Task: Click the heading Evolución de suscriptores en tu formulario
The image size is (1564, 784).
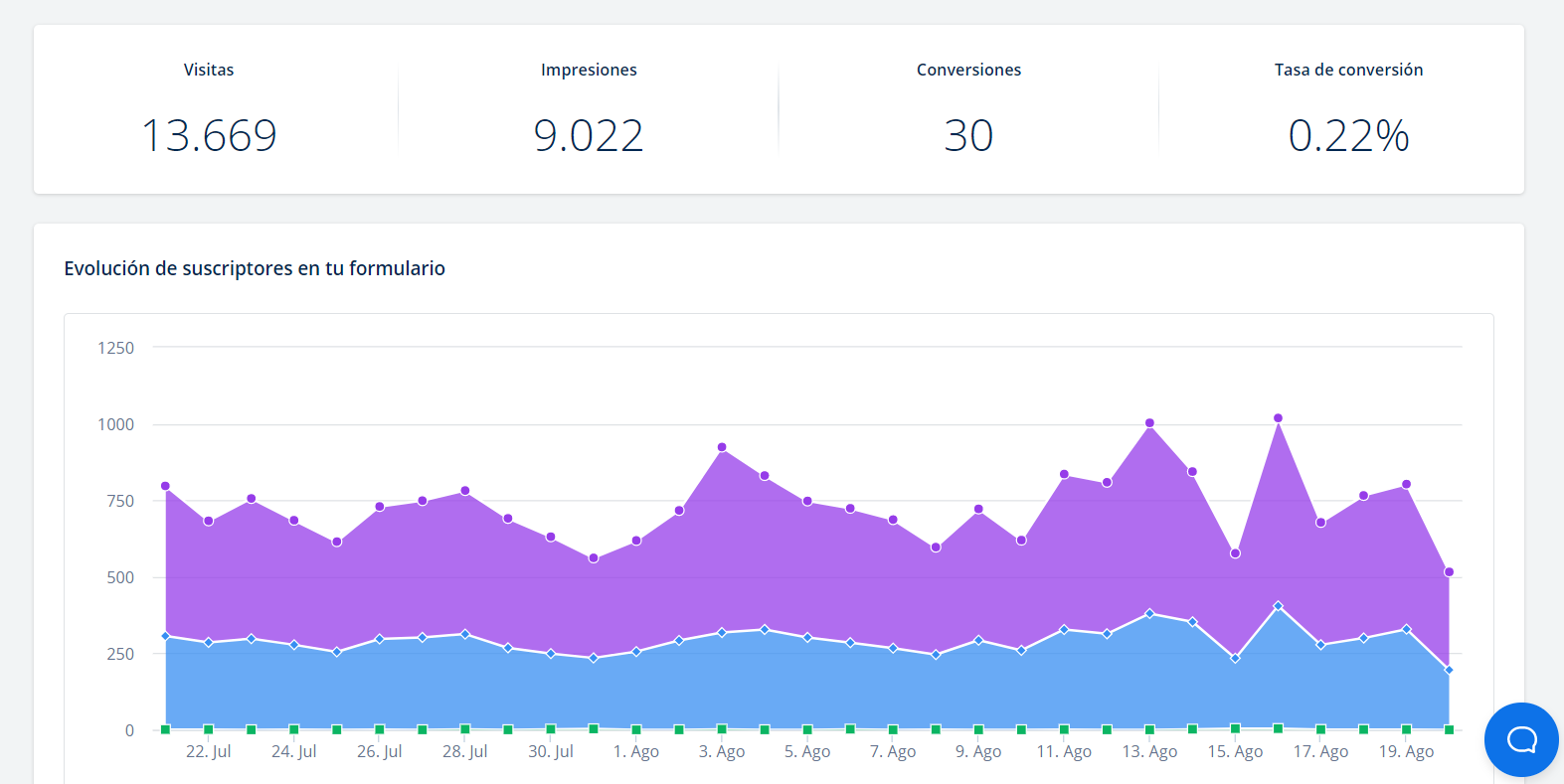Action: pyautogui.click(x=255, y=268)
